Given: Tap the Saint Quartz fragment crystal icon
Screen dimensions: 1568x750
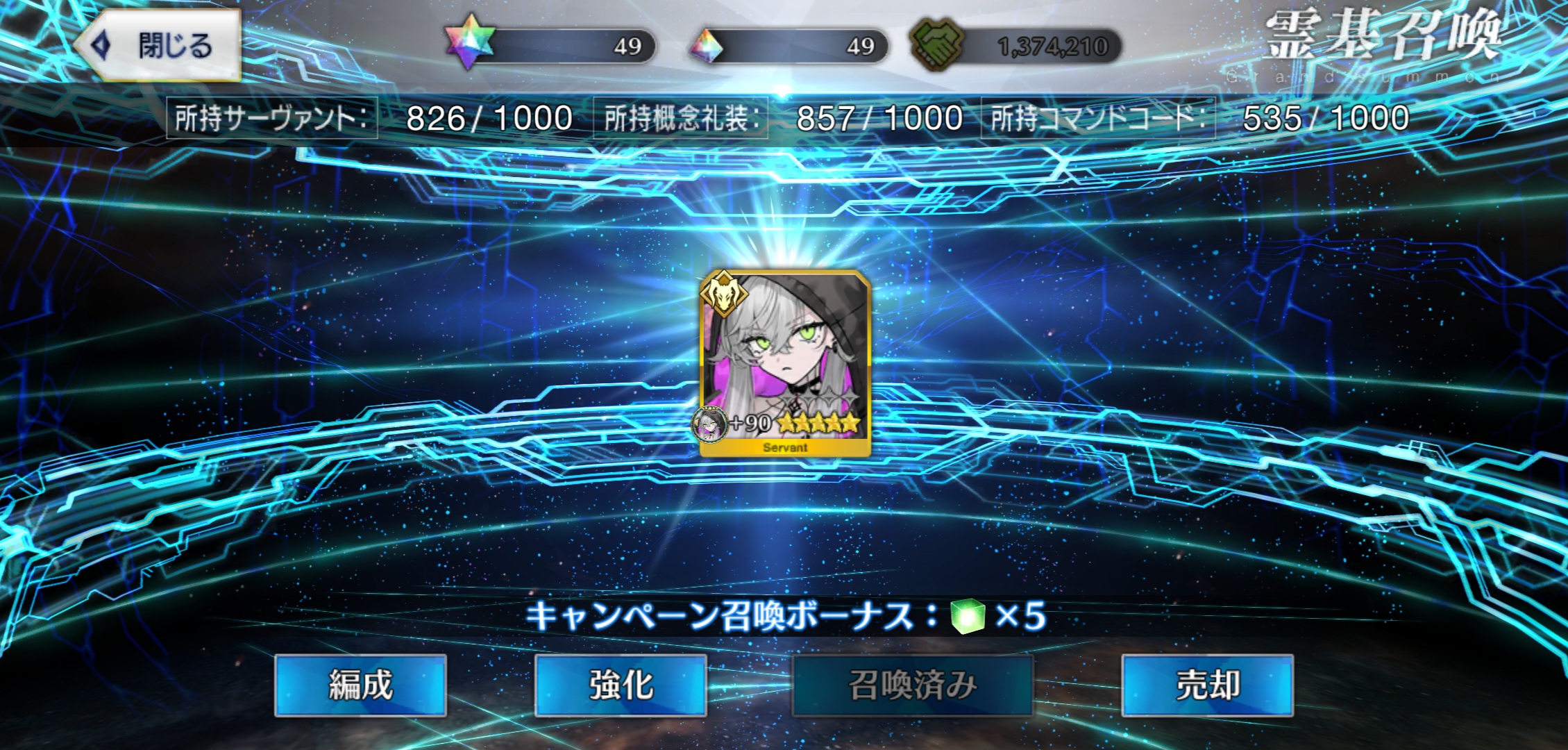Looking at the screenshot, I should coord(706,47).
